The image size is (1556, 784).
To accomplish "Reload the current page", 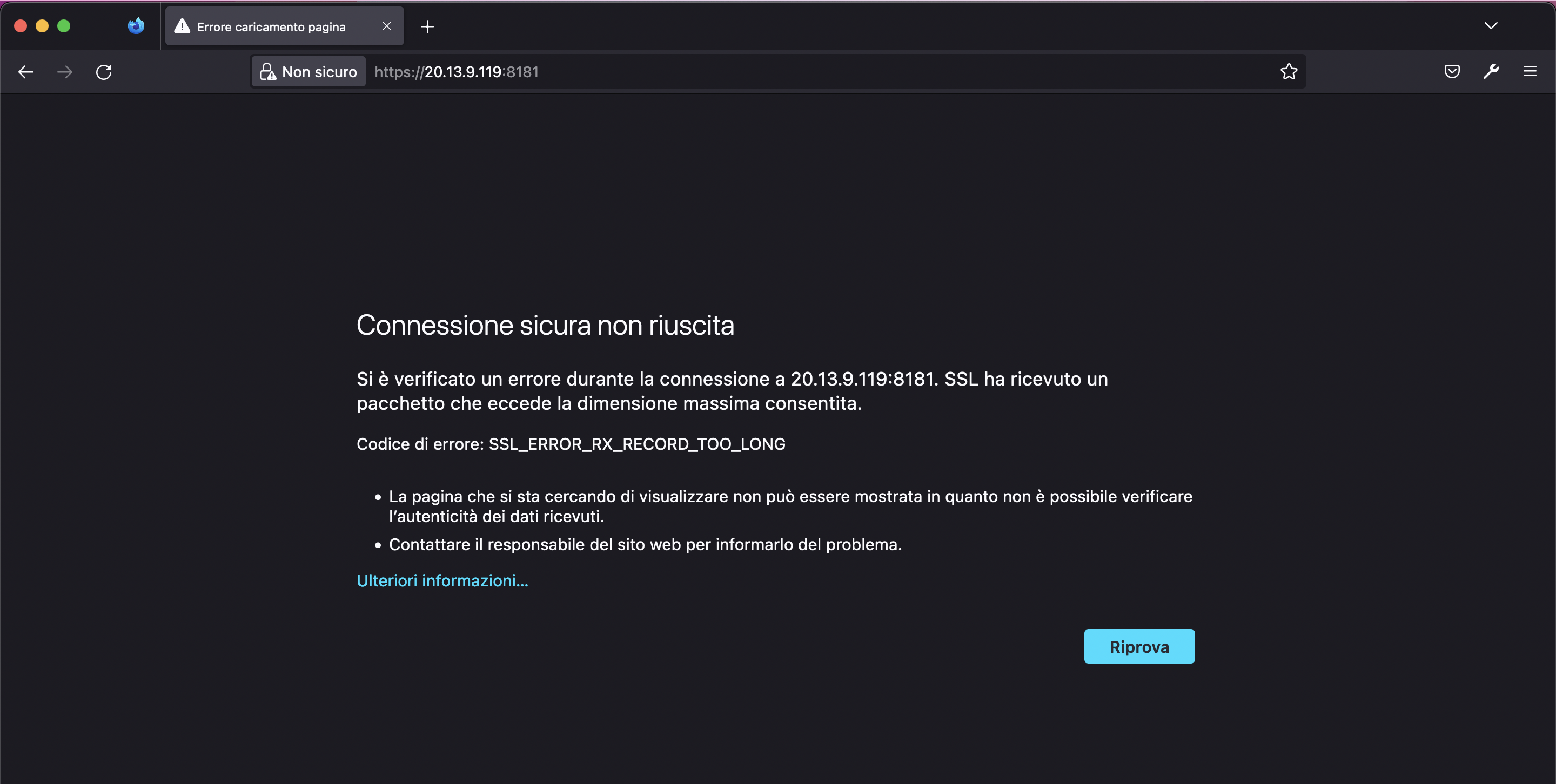I will point(103,72).
